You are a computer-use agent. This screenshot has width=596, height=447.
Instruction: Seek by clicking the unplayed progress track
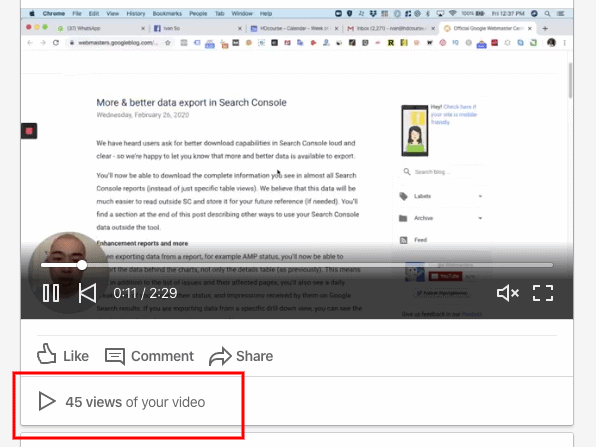click(319, 265)
